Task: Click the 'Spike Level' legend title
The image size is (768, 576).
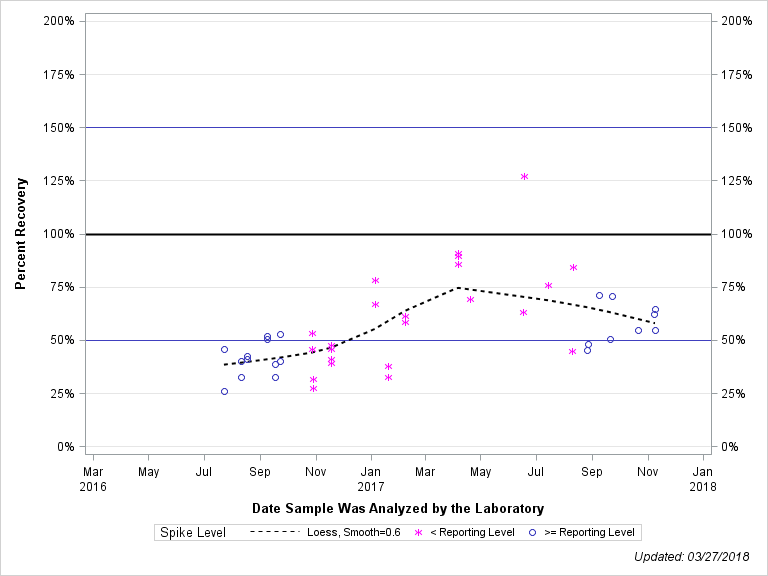Action: click(x=193, y=533)
